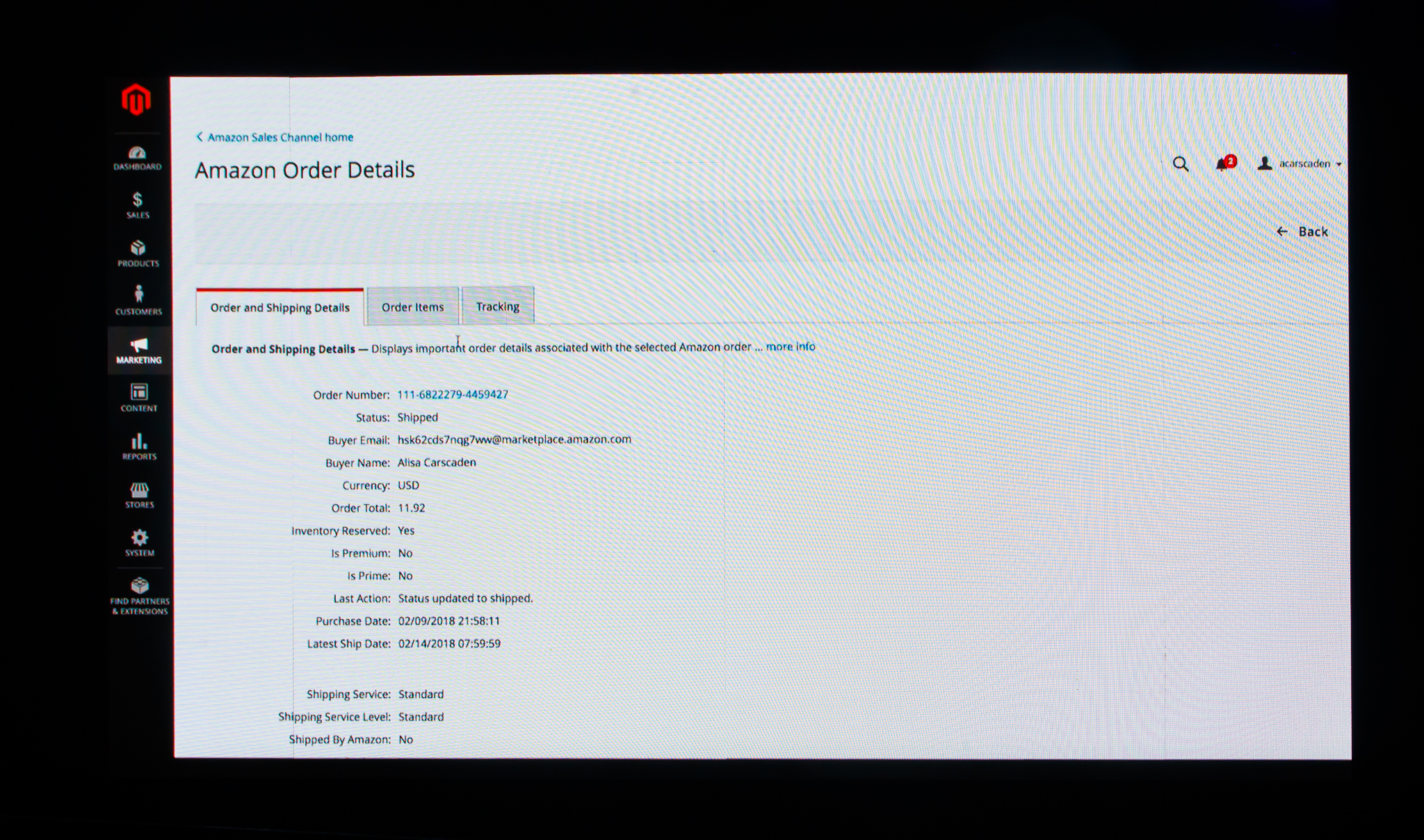Click purchase date 02/09/2018 21:58:11

point(449,621)
